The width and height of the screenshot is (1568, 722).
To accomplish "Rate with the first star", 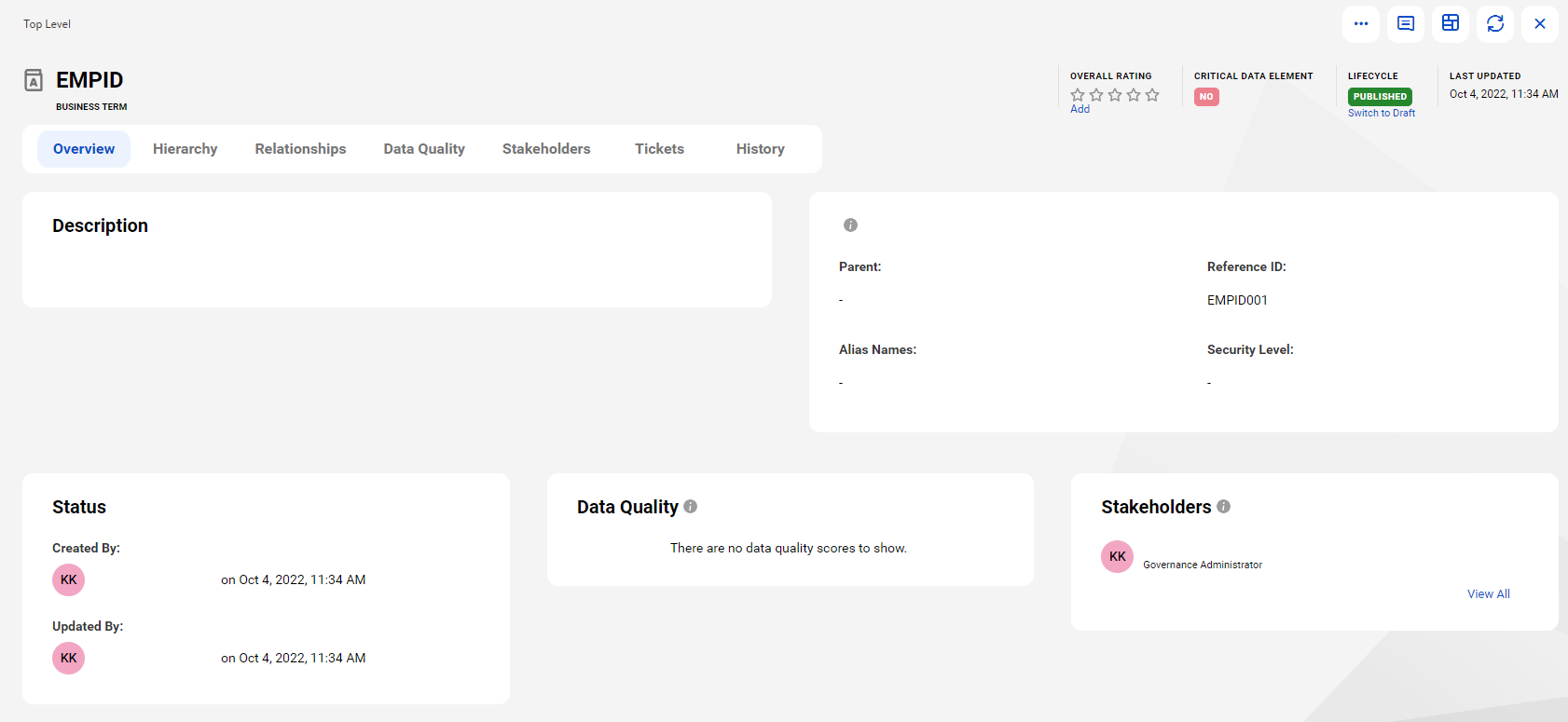I will click(x=1078, y=95).
